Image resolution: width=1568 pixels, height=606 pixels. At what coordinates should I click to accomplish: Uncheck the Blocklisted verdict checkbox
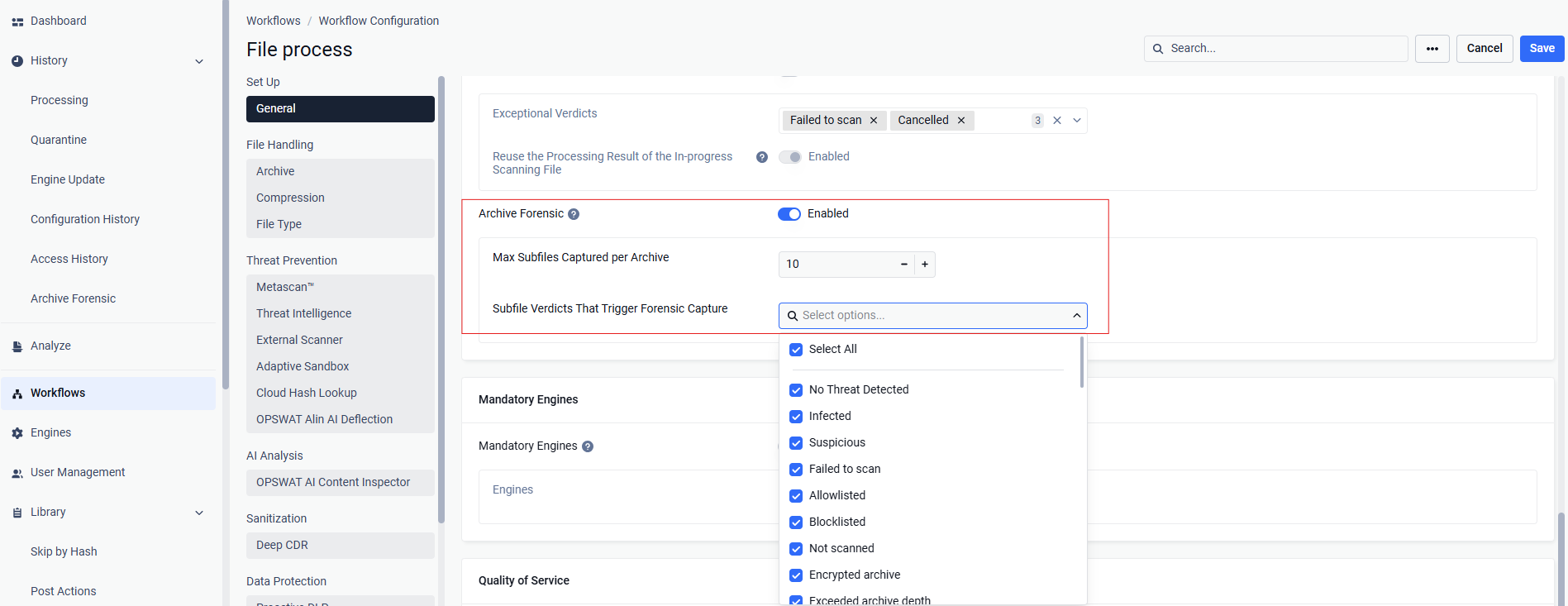coord(796,522)
